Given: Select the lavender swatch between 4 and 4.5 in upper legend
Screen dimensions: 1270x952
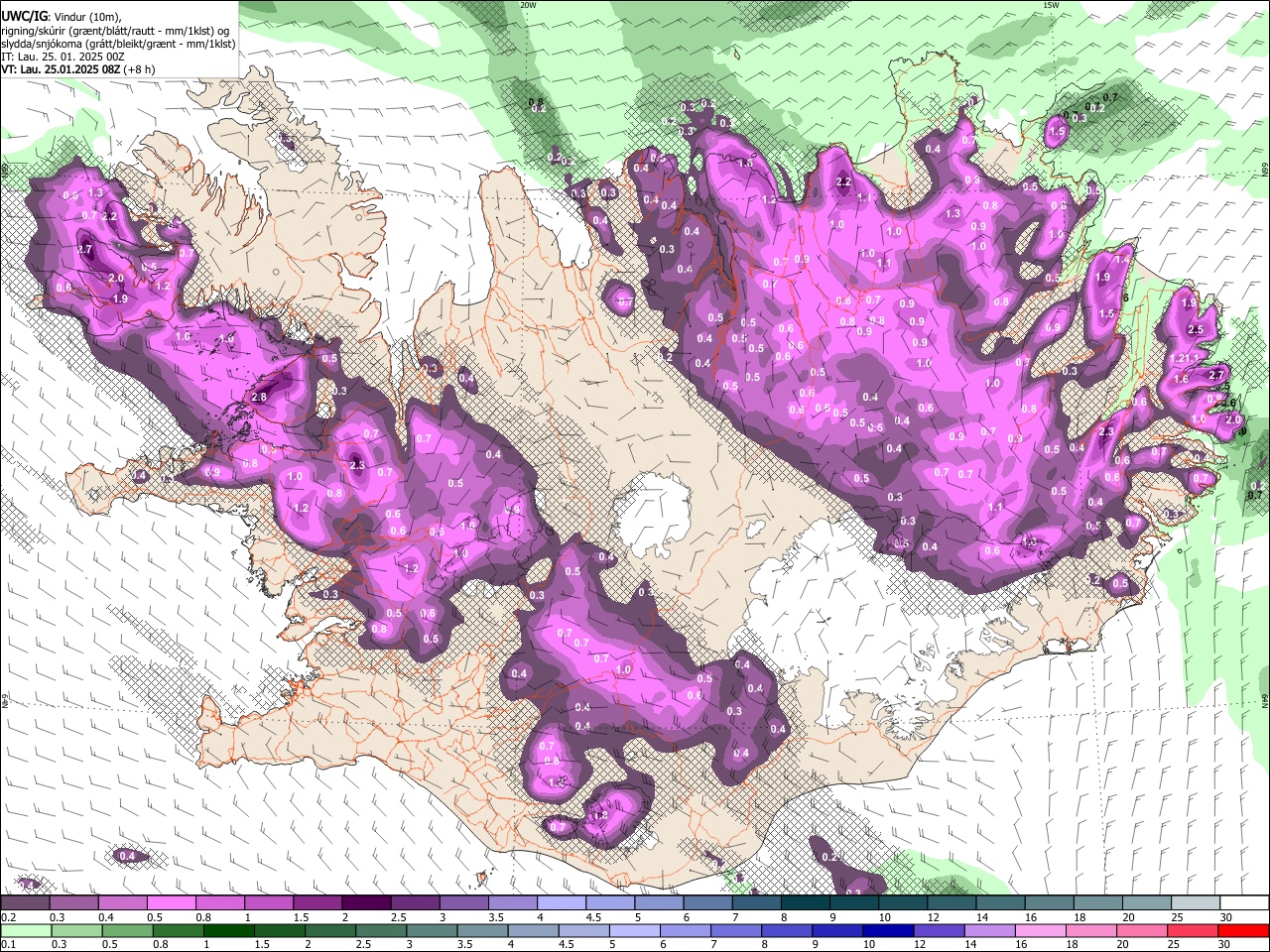Looking at the screenshot, I should pyautogui.click(x=561, y=902).
